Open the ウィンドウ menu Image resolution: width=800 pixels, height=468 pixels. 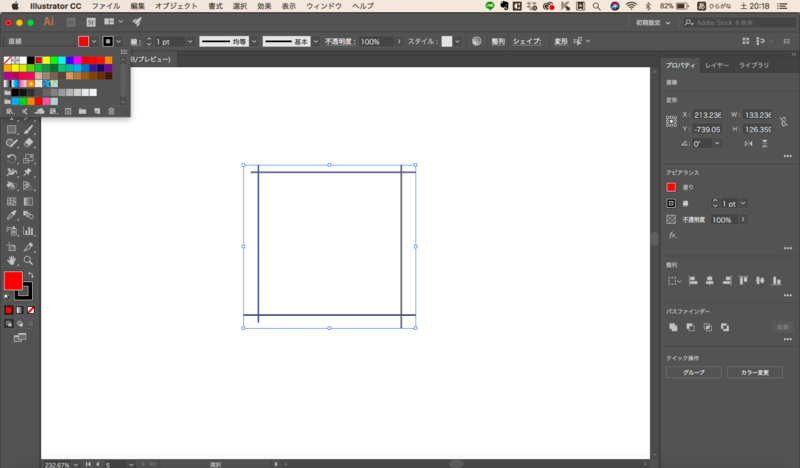pyautogui.click(x=324, y=6)
